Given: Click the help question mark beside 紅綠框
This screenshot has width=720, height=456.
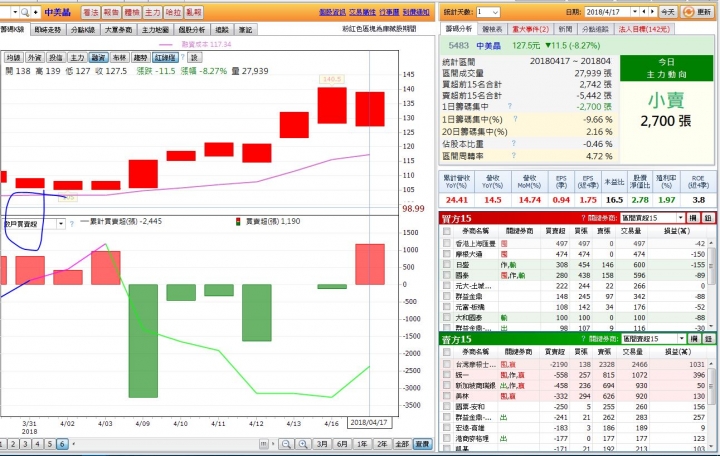Looking at the screenshot, I should pos(183,57).
